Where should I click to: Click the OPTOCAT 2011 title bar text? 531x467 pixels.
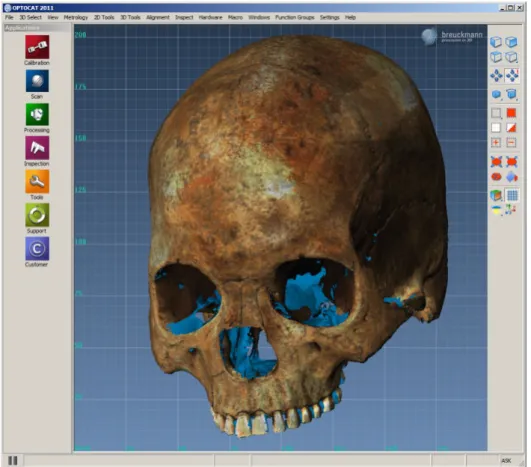point(33,8)
